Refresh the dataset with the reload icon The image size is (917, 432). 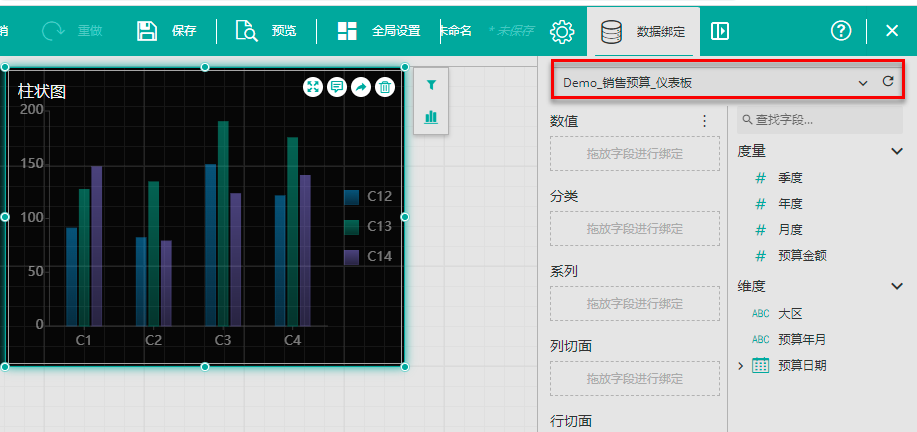tap(887, 81)
